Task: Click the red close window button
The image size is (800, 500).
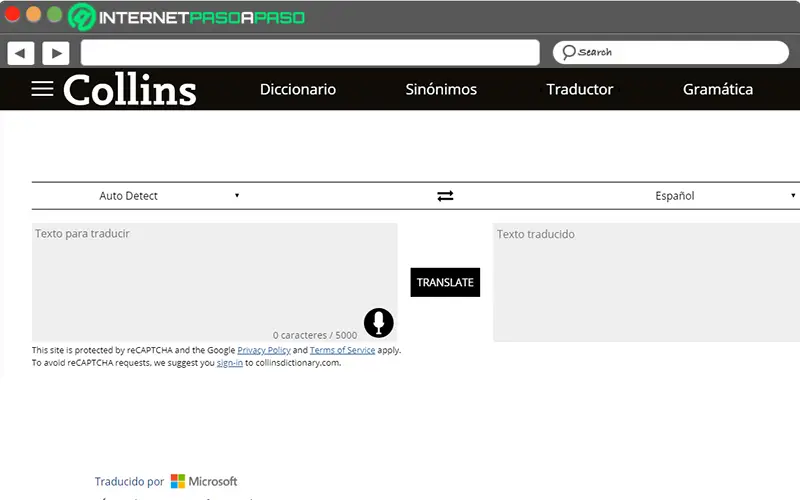Action: [12, 14]
